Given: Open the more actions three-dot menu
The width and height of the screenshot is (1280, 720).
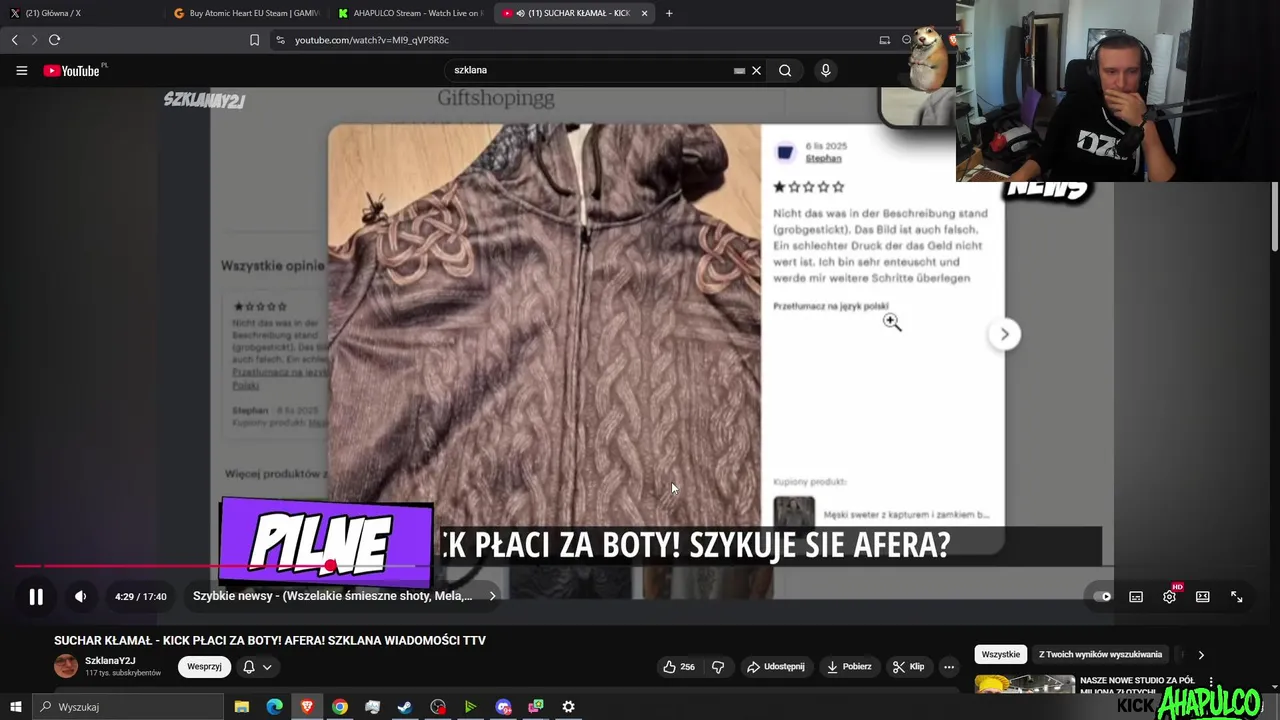Looking at the screenshot, I should click(x=949, y=667).
